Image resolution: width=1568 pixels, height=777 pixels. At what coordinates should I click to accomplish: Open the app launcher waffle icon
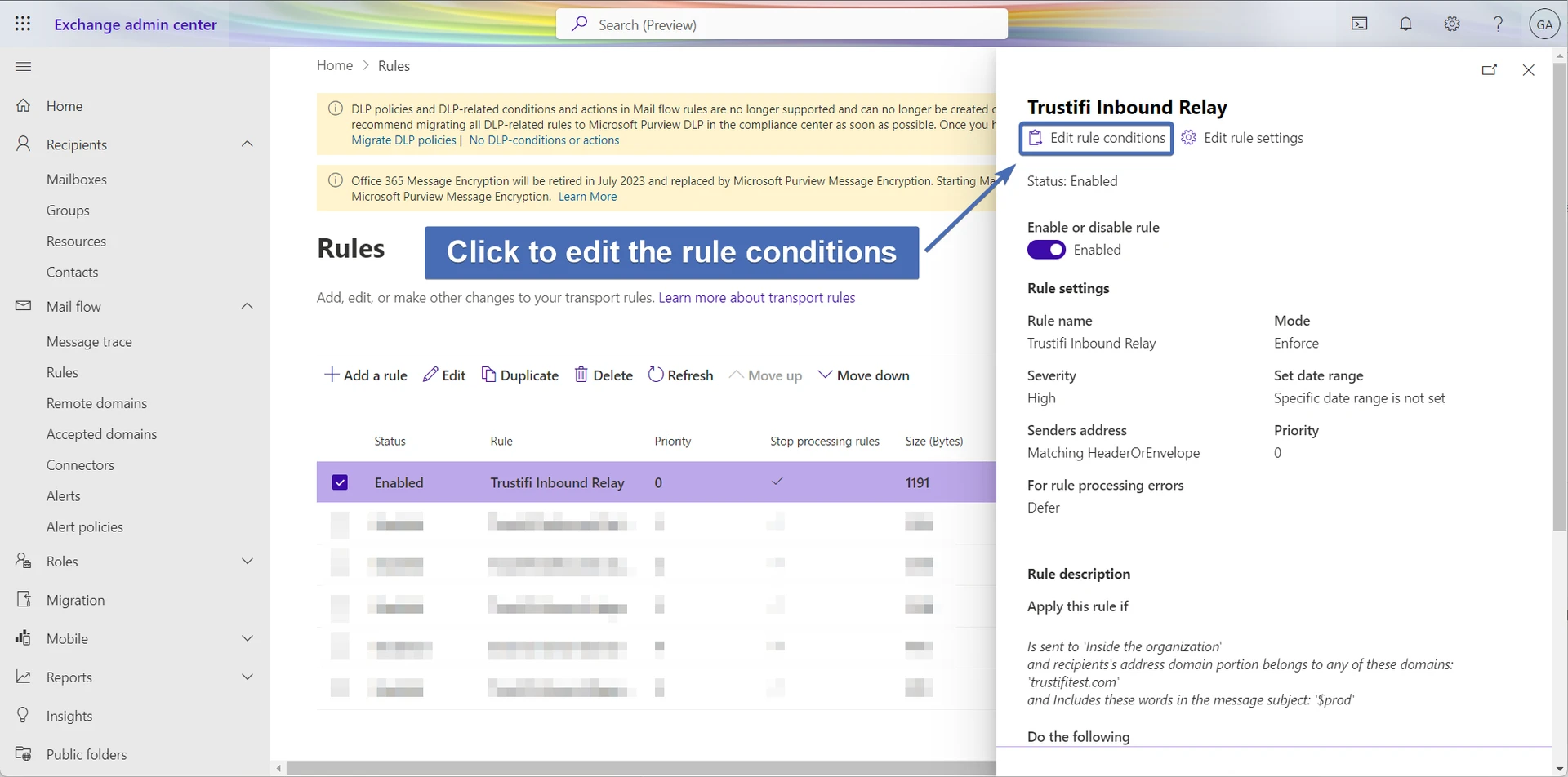(x=23, y=24)
